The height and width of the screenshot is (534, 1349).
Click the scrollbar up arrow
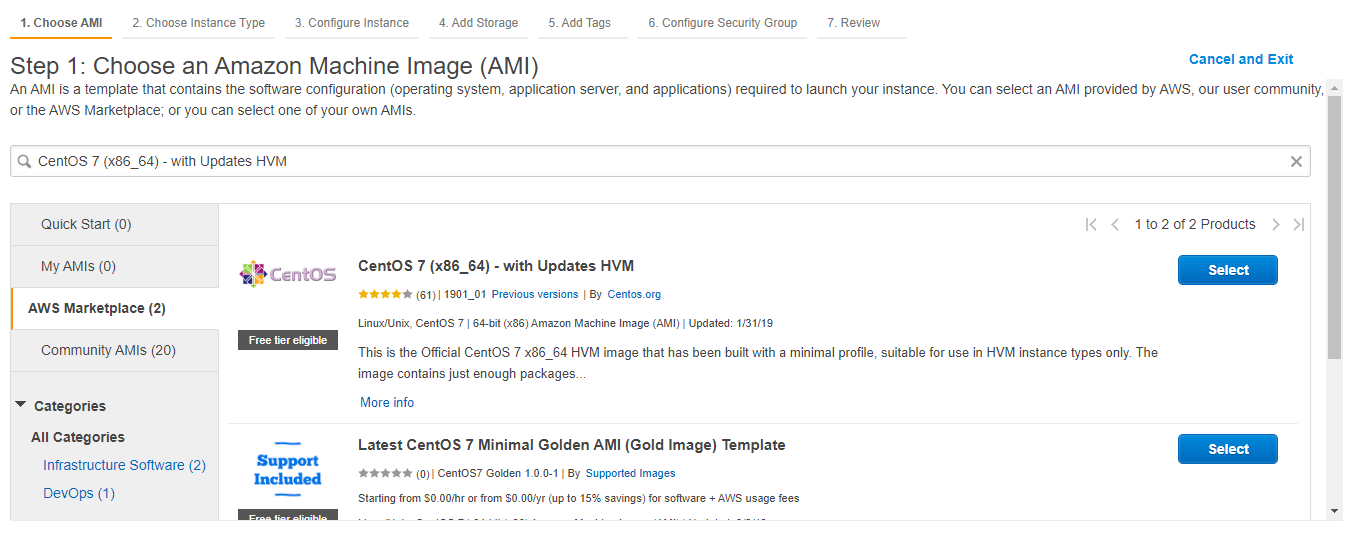click(1334, 87)
